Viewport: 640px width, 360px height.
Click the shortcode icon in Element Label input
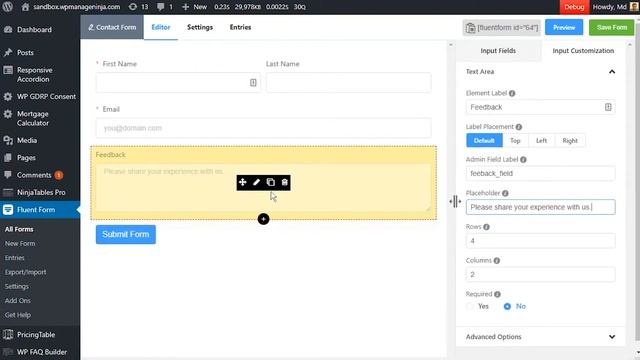608,107
